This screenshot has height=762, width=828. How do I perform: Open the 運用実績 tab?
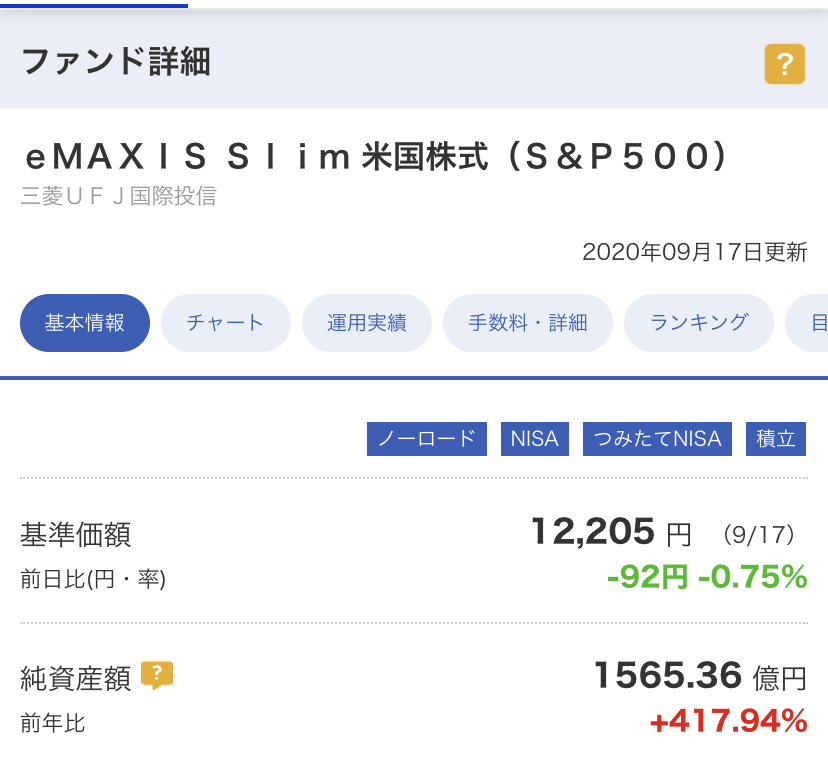366,323
